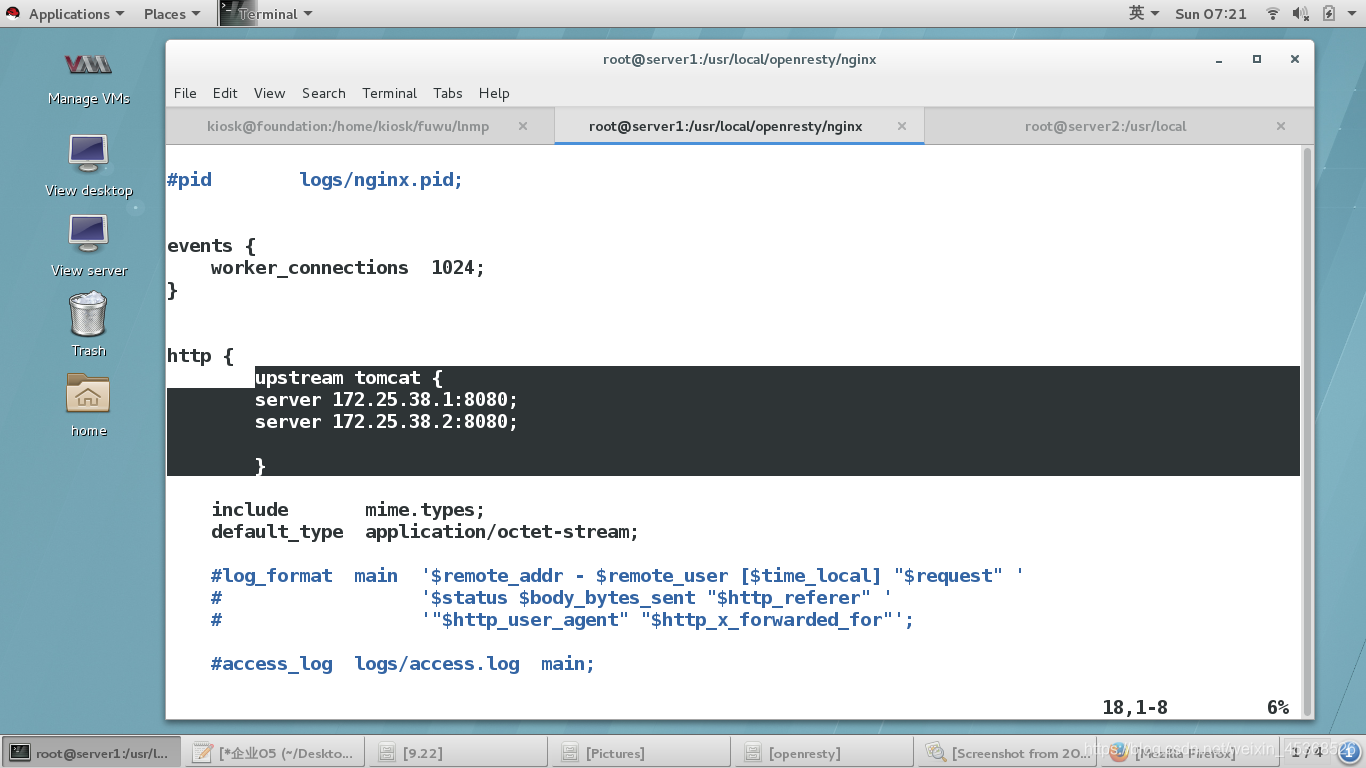Close the kiosk@foundation terminal tab
1366x768 pixels.
pos(523,127)
